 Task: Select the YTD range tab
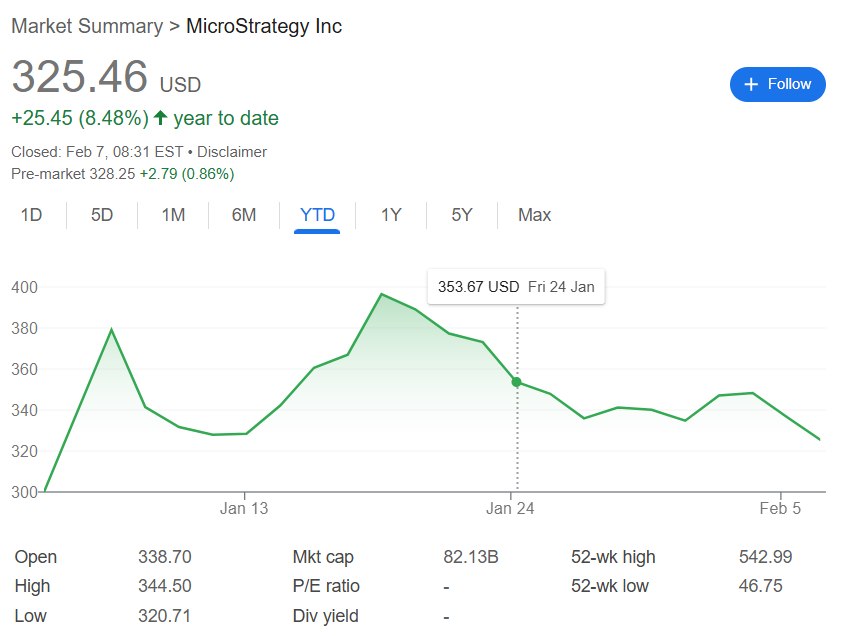(317, 215)
